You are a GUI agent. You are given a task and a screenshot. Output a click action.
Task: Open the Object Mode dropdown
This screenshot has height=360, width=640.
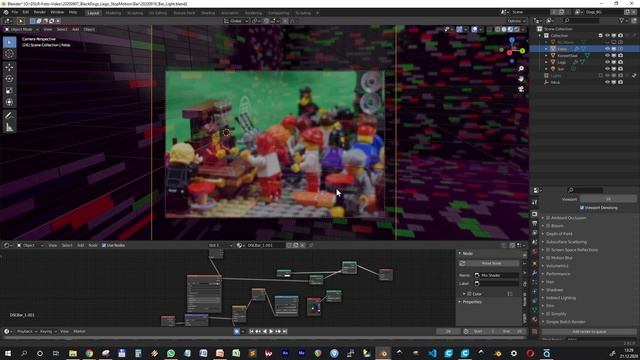(x=22, y=29)
